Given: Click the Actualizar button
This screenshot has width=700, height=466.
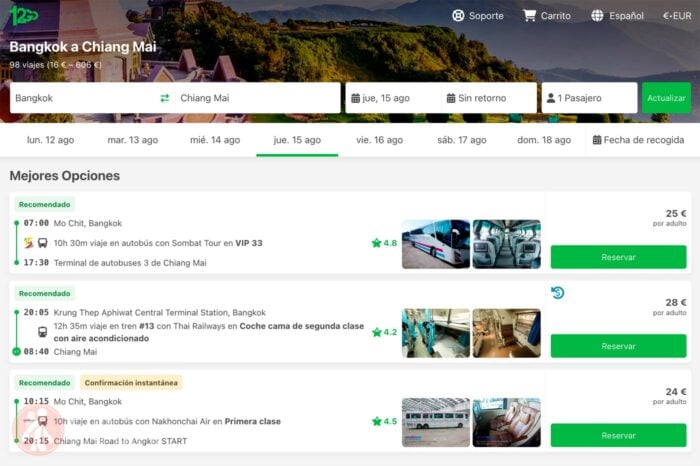Looking at the screenshot, I should 666,98.
